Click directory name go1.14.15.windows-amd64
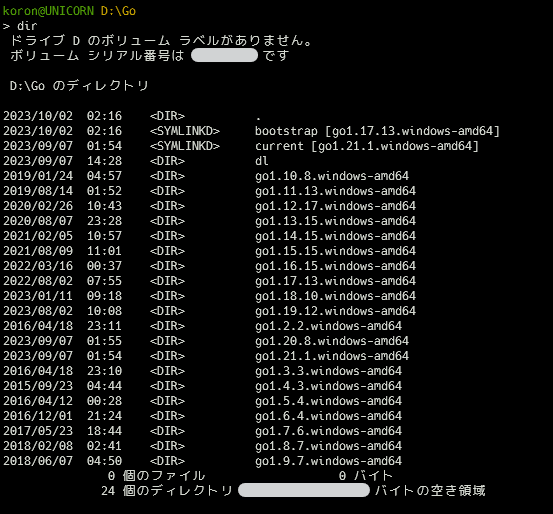Viewport: 553px width, 514px height. (335, 236)
